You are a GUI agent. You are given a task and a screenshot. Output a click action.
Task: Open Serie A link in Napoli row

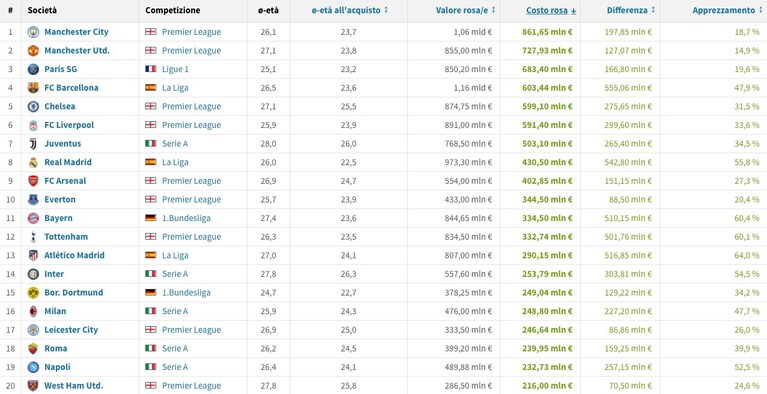click(175, 367)
